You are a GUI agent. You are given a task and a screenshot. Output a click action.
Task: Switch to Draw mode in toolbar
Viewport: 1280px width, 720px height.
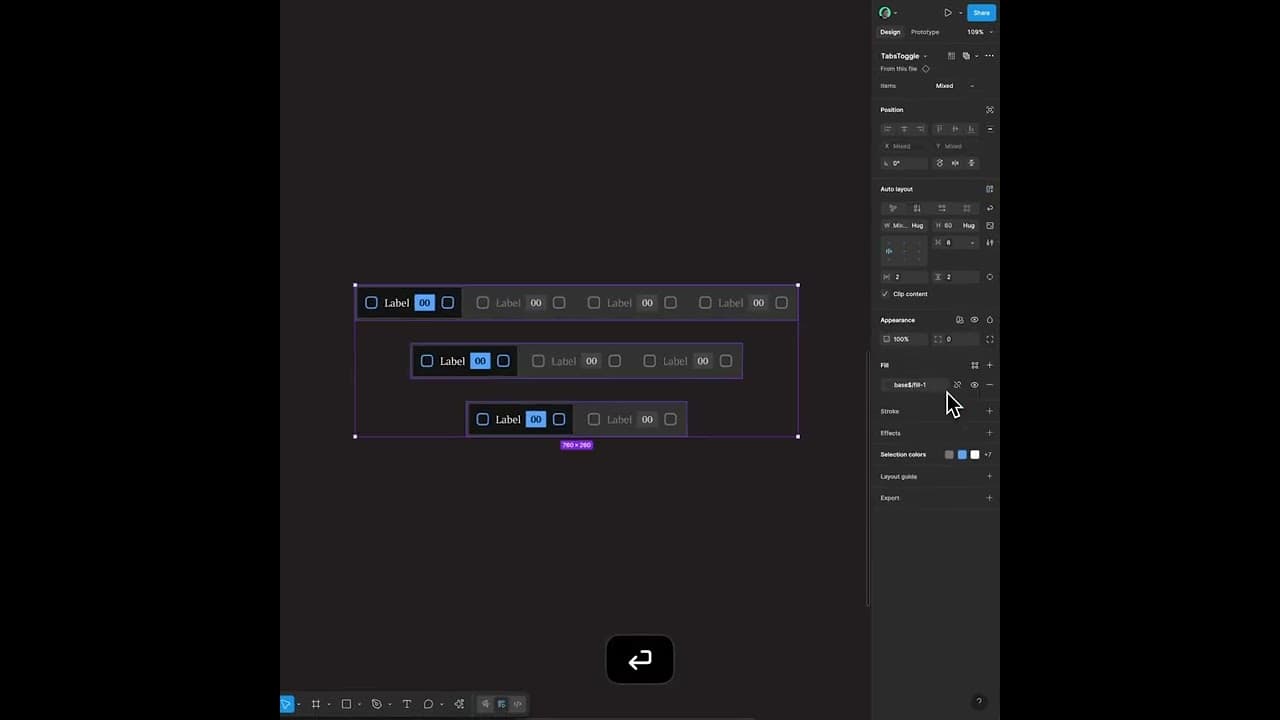(486, 704)
